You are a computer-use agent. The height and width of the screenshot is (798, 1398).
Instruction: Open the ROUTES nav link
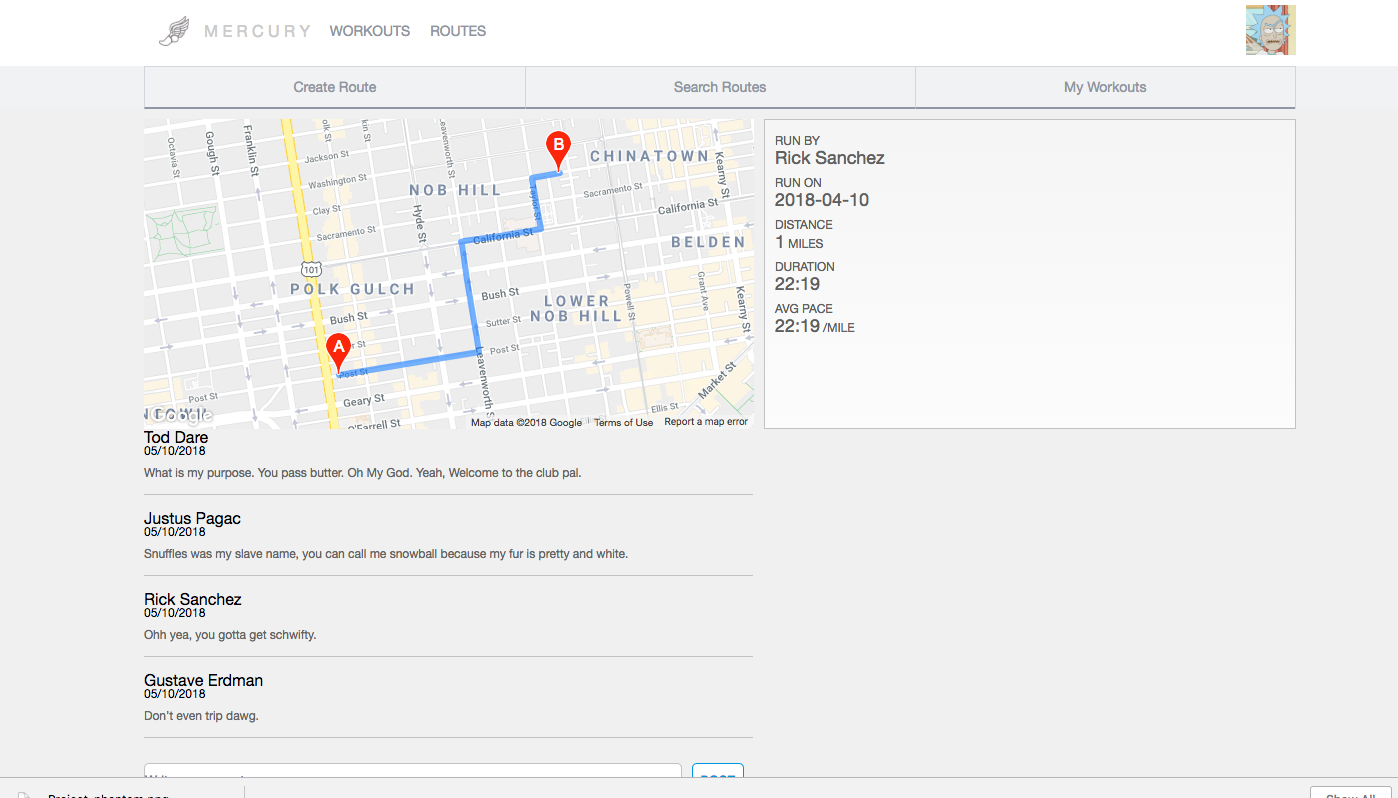[458, 31]
